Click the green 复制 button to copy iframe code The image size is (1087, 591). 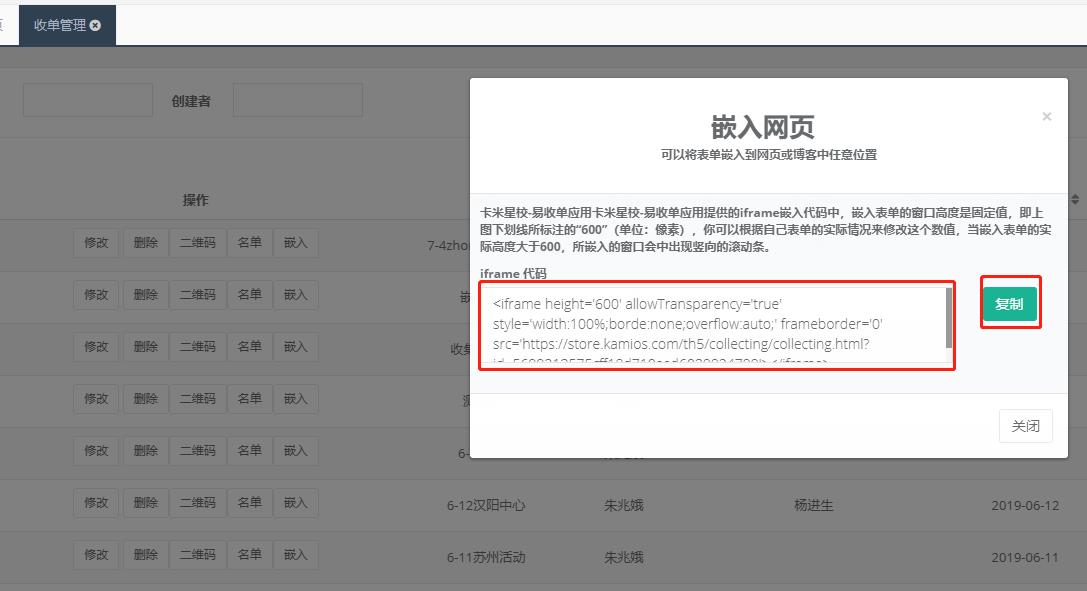click(x=1009, y=303)
